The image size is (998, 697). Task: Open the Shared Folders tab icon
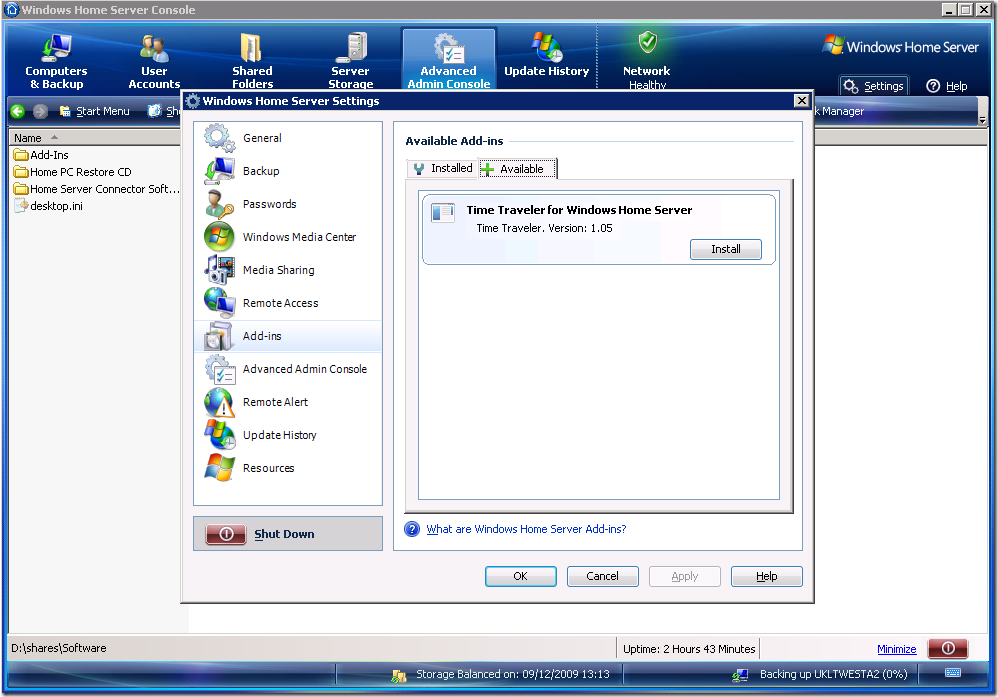click(x=251, y=48)
